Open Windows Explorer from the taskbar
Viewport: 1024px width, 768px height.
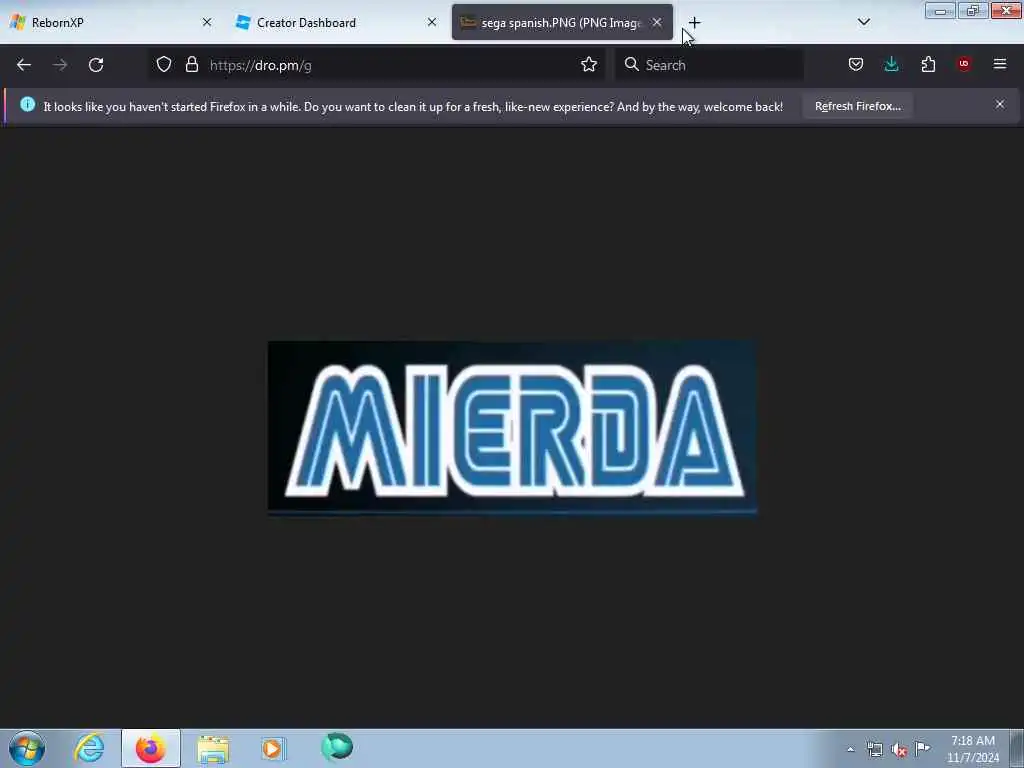[x=213, y=749]
